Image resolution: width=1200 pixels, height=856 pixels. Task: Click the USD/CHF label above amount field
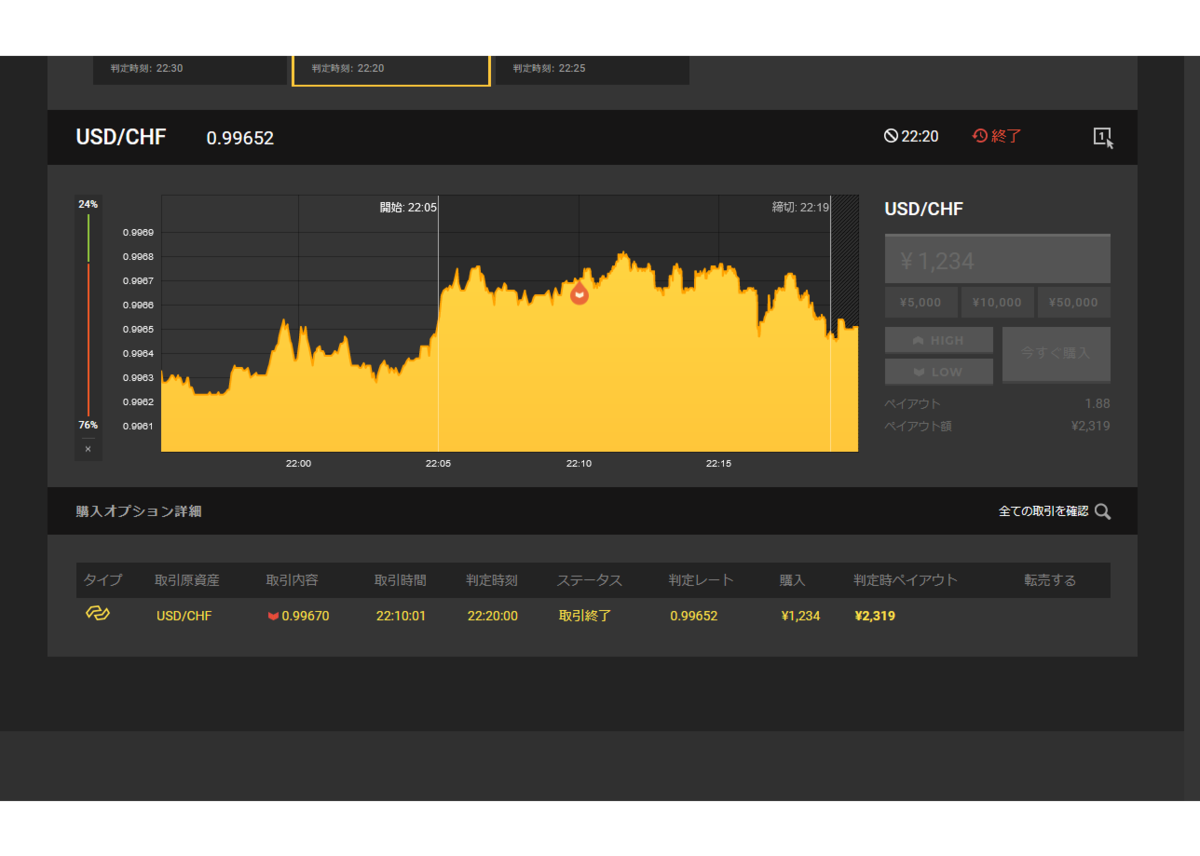924,209
